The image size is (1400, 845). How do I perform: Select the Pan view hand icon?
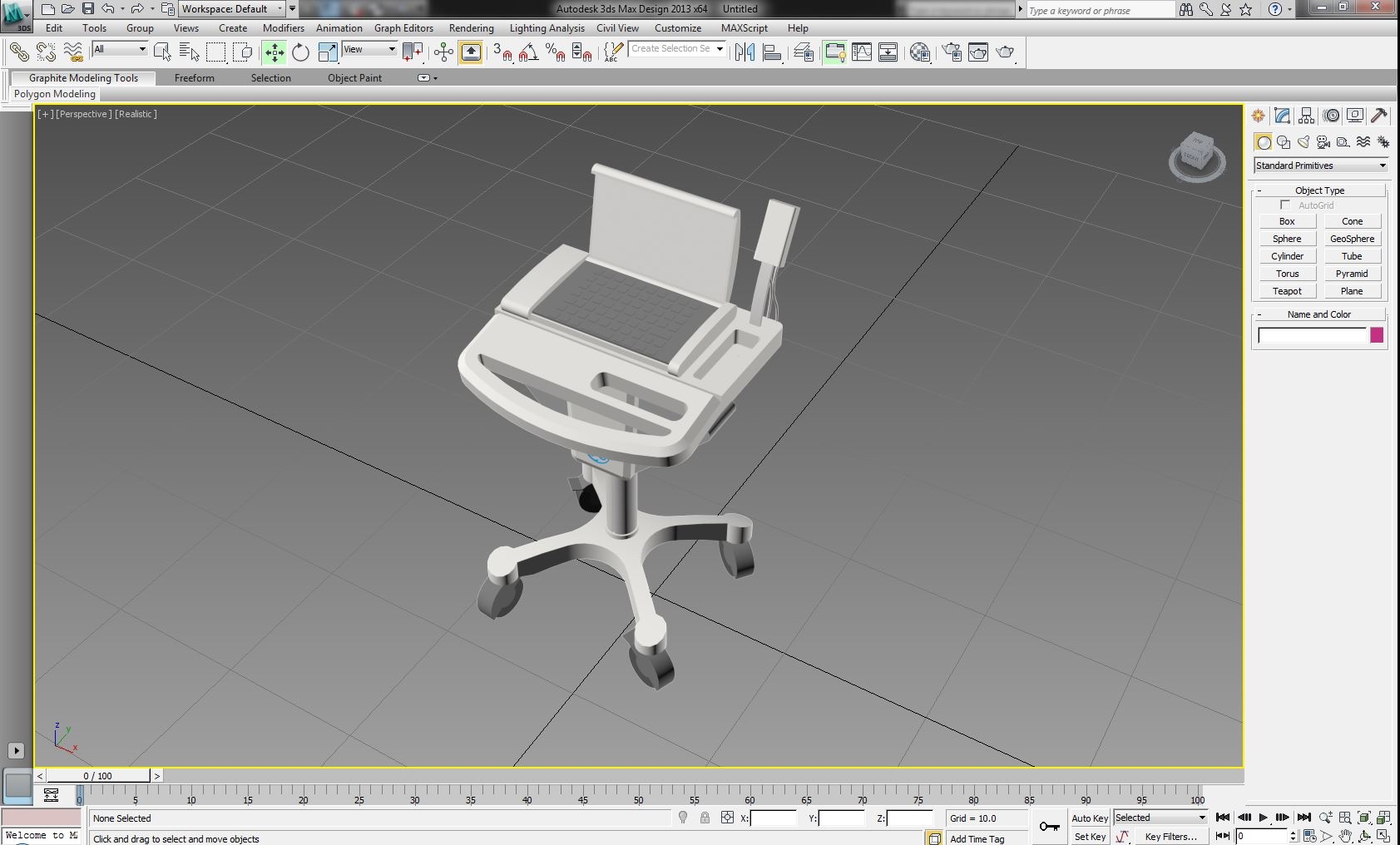point(1345,836)
